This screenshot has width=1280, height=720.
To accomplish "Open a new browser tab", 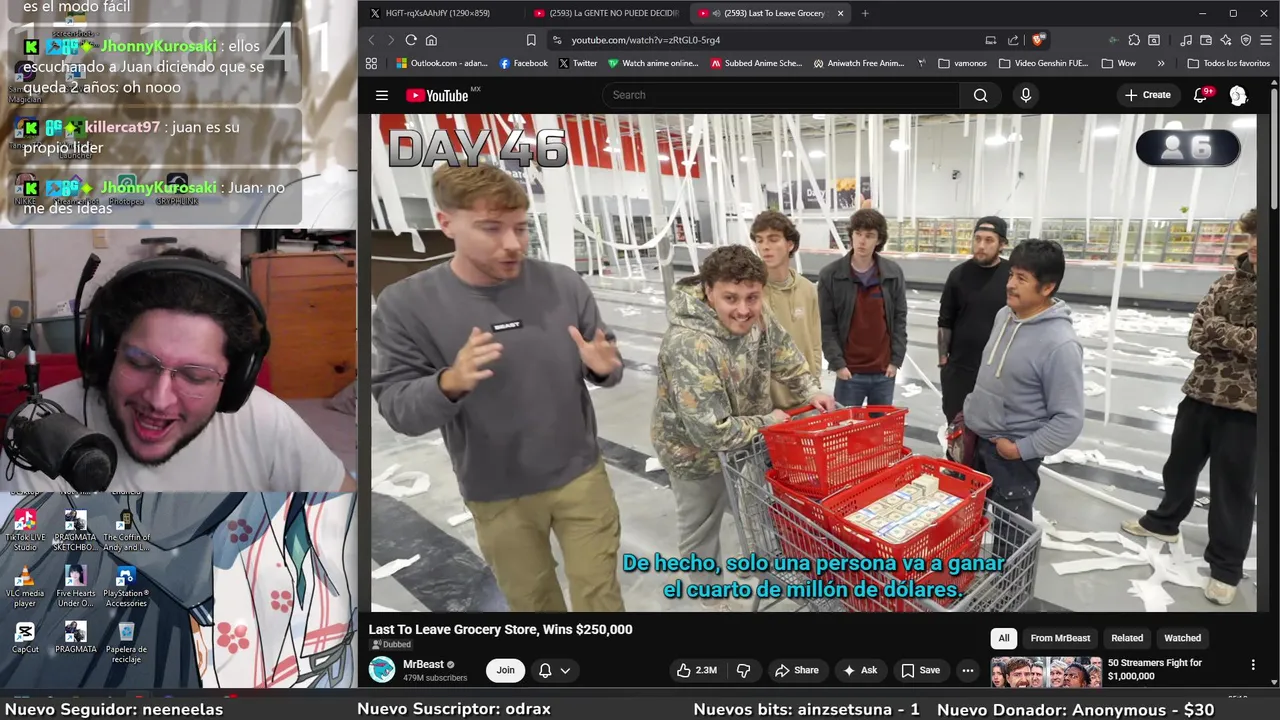I will (x=865, y=13).
